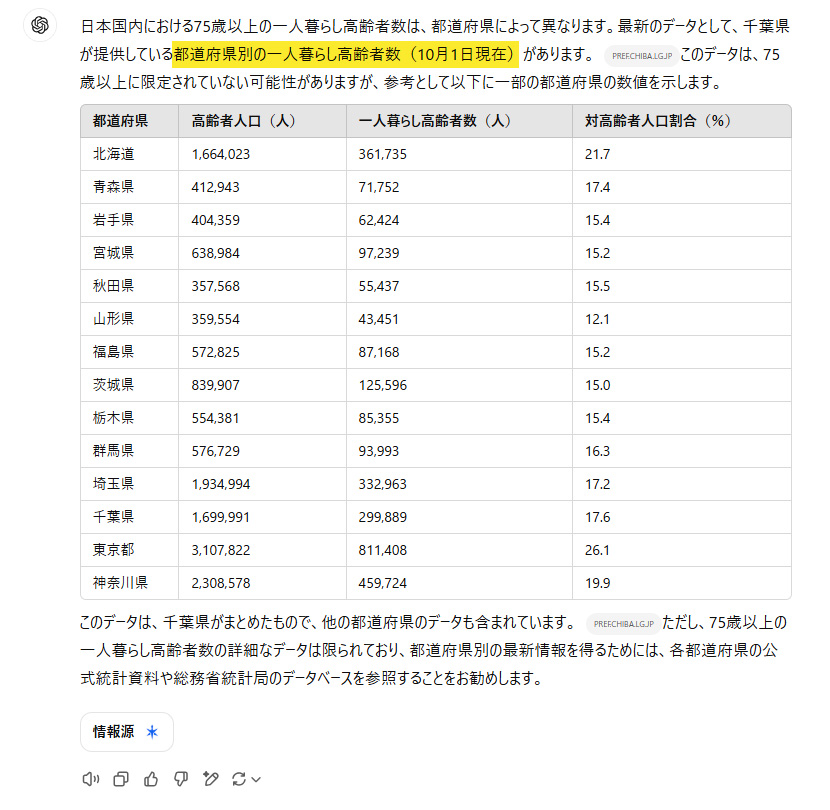Image resolution: width=830 pixels, height=810 pixels.
Task: Regenerate the response with refresh icon
Action: coord(239,779)
